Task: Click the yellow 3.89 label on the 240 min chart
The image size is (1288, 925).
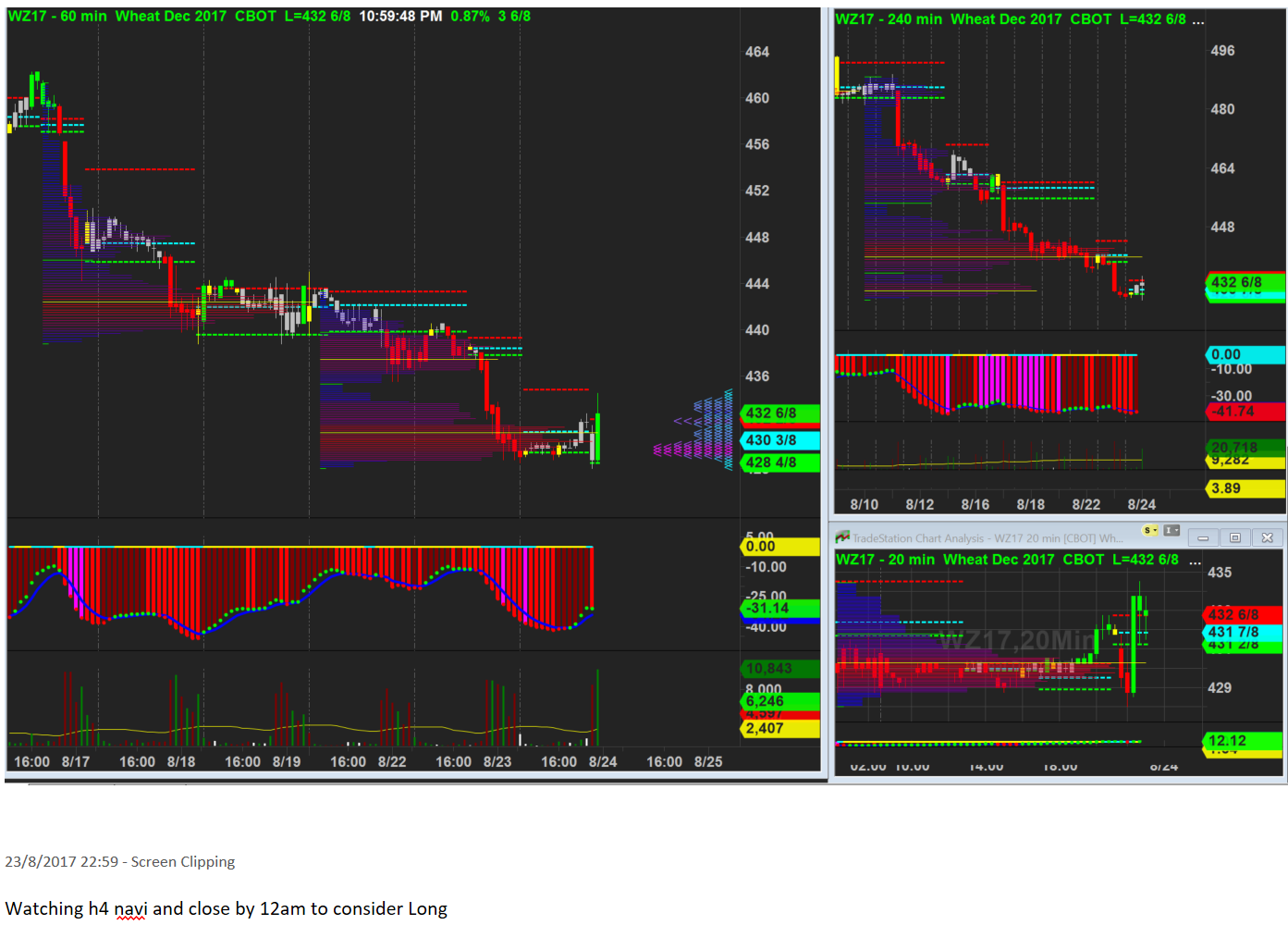Action: [1245, 488]
